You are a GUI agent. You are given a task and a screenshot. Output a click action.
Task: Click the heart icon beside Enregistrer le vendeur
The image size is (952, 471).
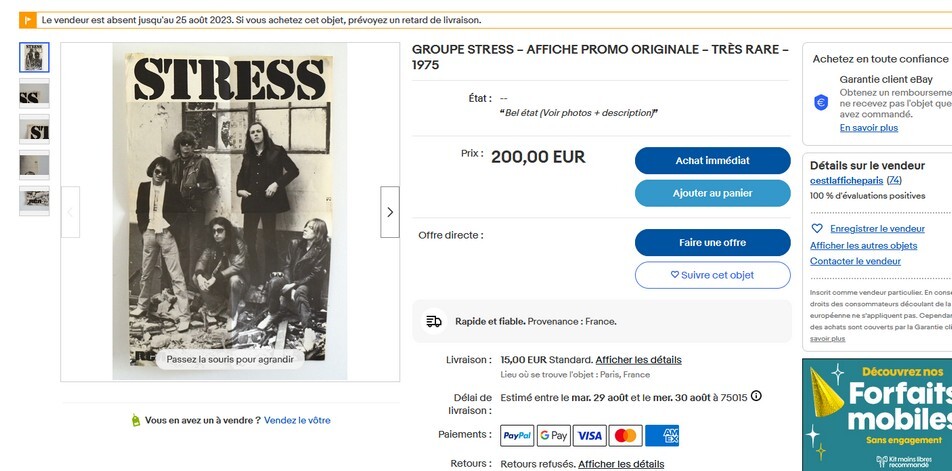tap(817, 229)
